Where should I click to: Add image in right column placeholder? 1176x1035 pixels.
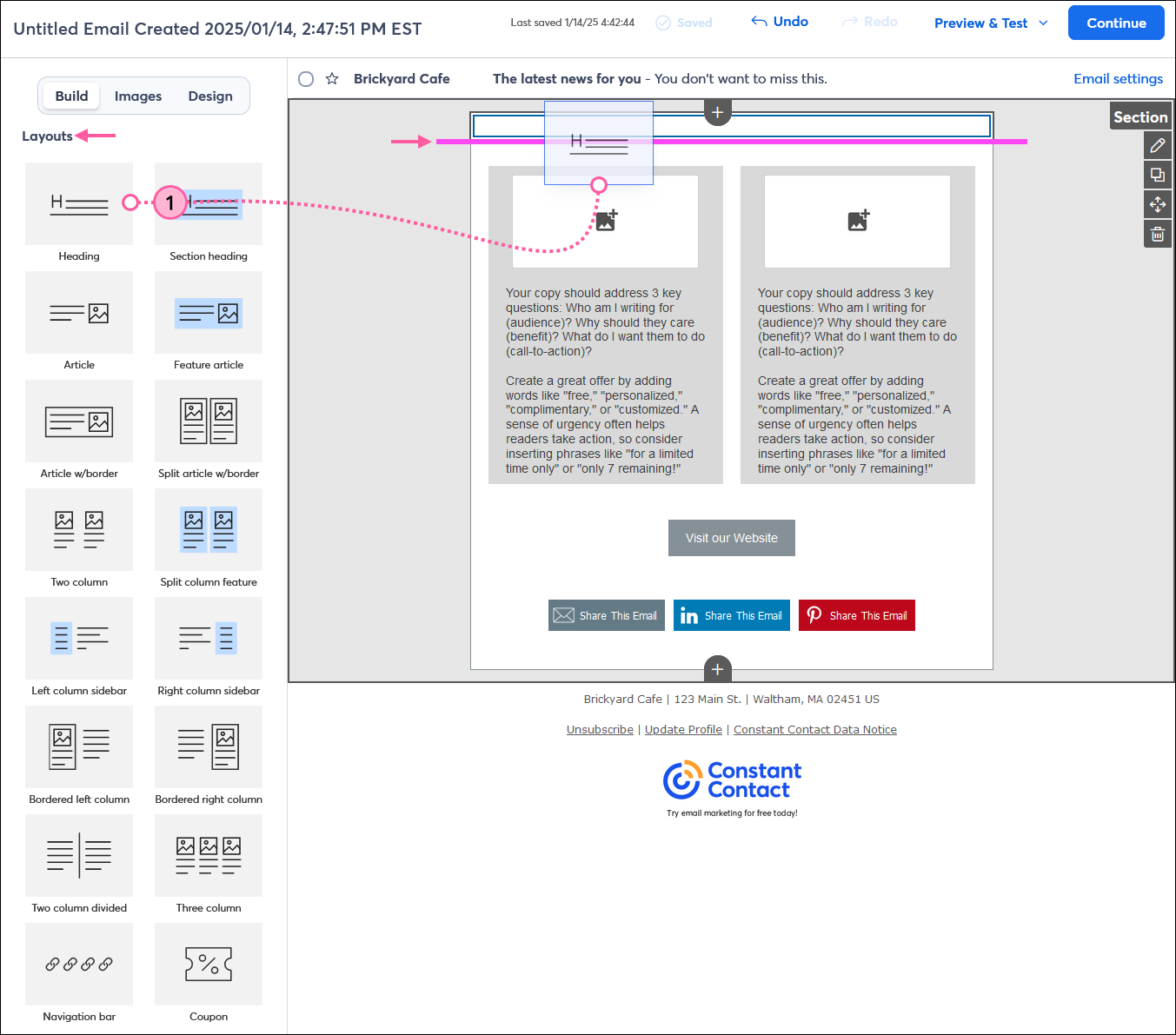click(858, 221)
